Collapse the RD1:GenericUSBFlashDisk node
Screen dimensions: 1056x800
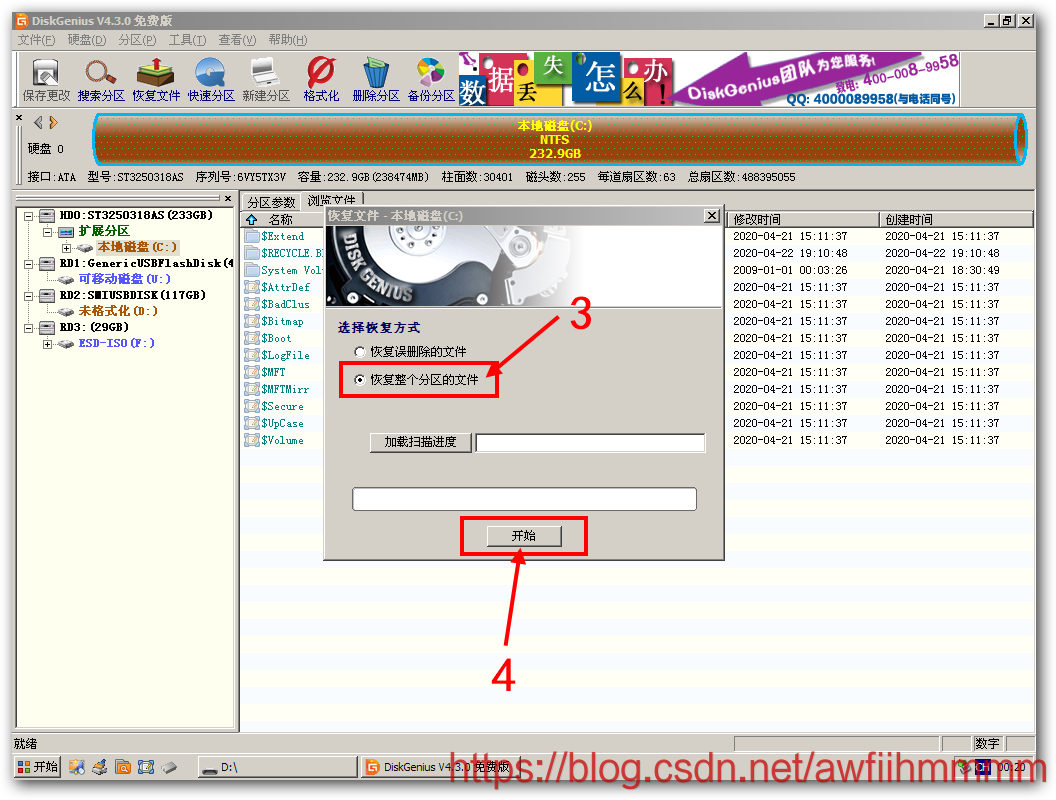tap(28, 264)
